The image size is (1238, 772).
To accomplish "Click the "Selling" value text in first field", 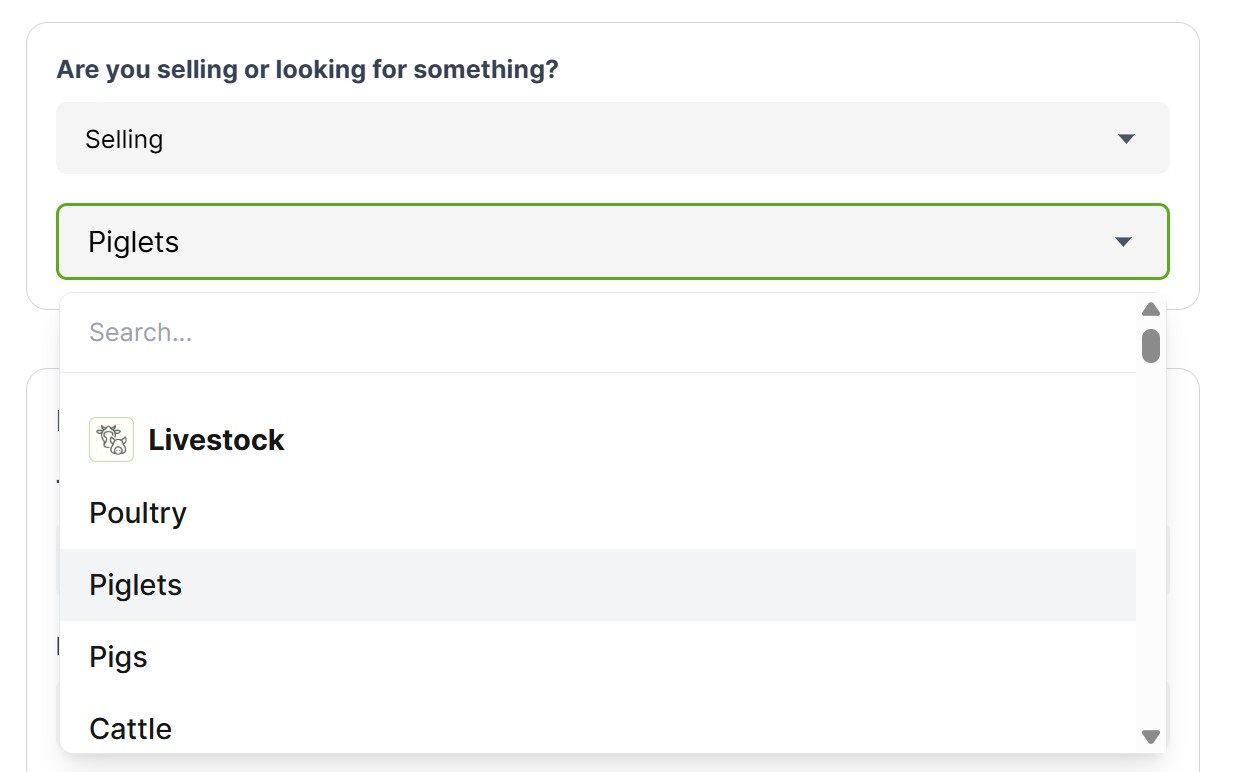I will pos(124,139).
